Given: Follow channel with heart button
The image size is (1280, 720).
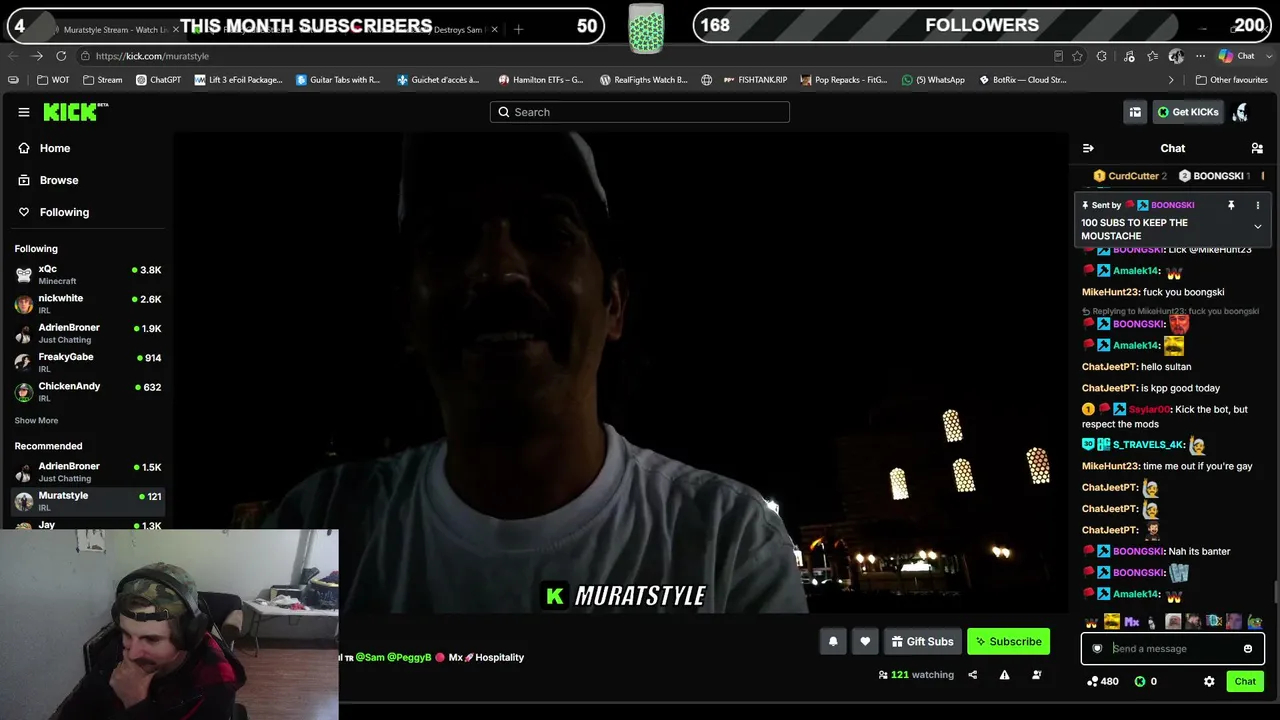Looking at the screenshot, I should [x=865, y=642].
